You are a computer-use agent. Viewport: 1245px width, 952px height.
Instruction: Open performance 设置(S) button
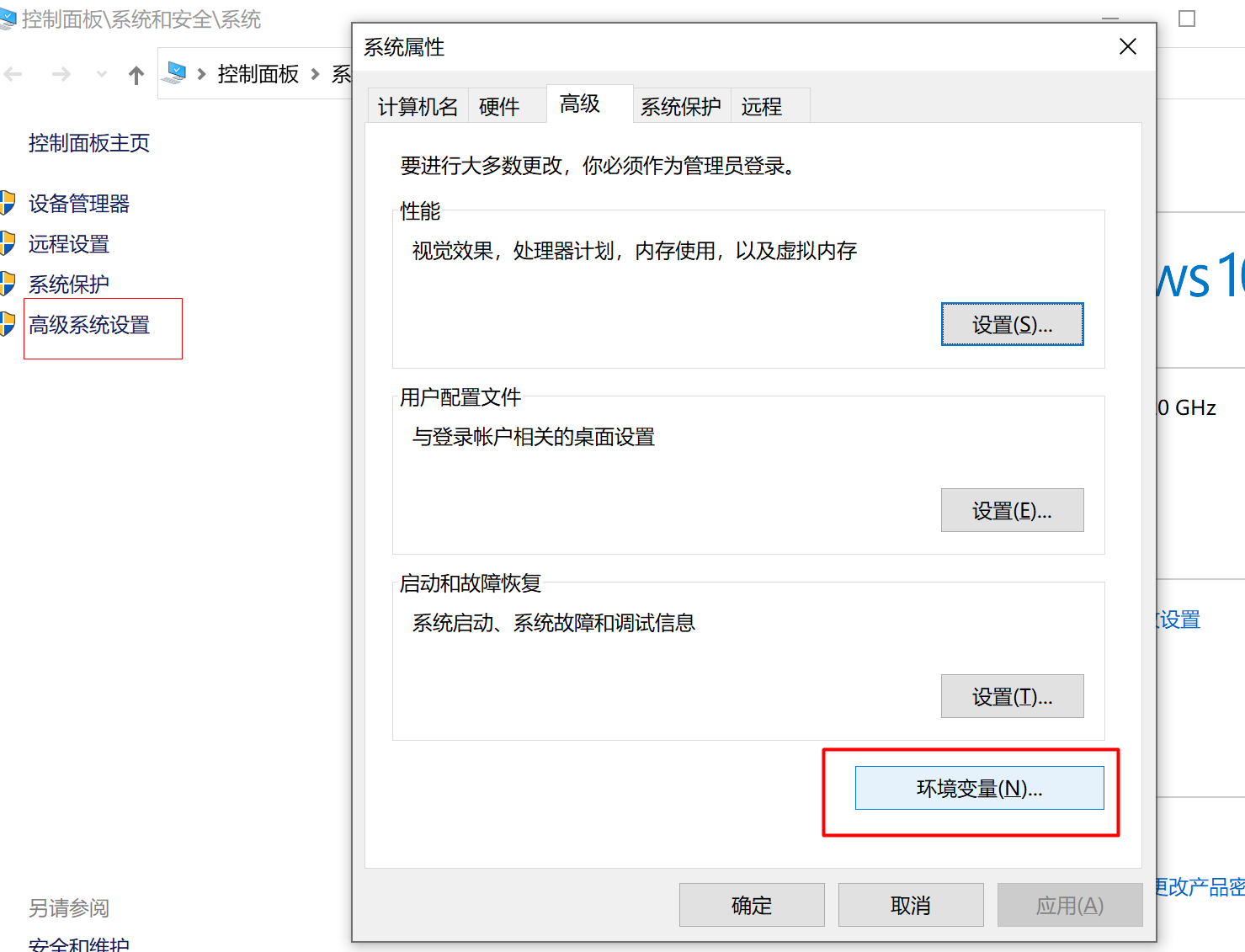tap(1012, 325)
